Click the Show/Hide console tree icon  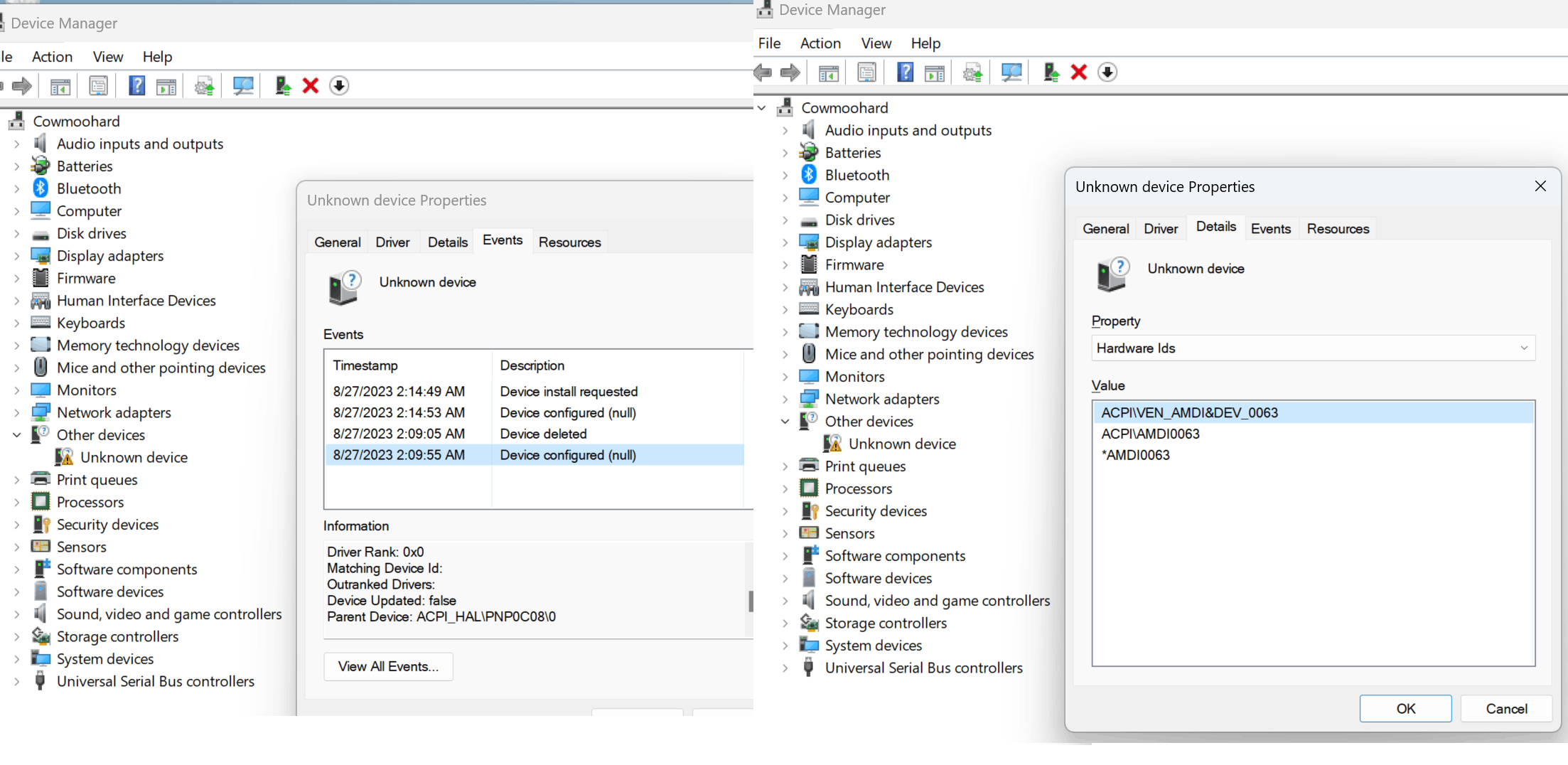[x=828, y=72]
